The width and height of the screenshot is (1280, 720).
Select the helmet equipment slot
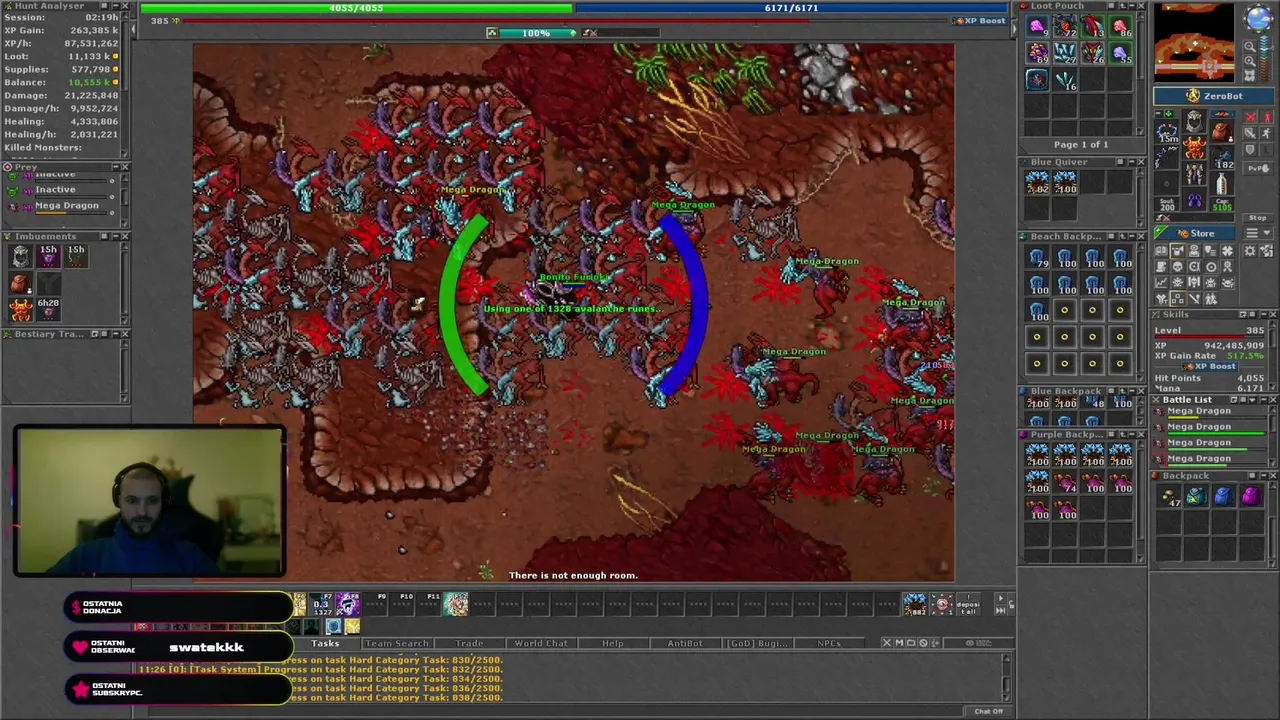(1194, 120)
